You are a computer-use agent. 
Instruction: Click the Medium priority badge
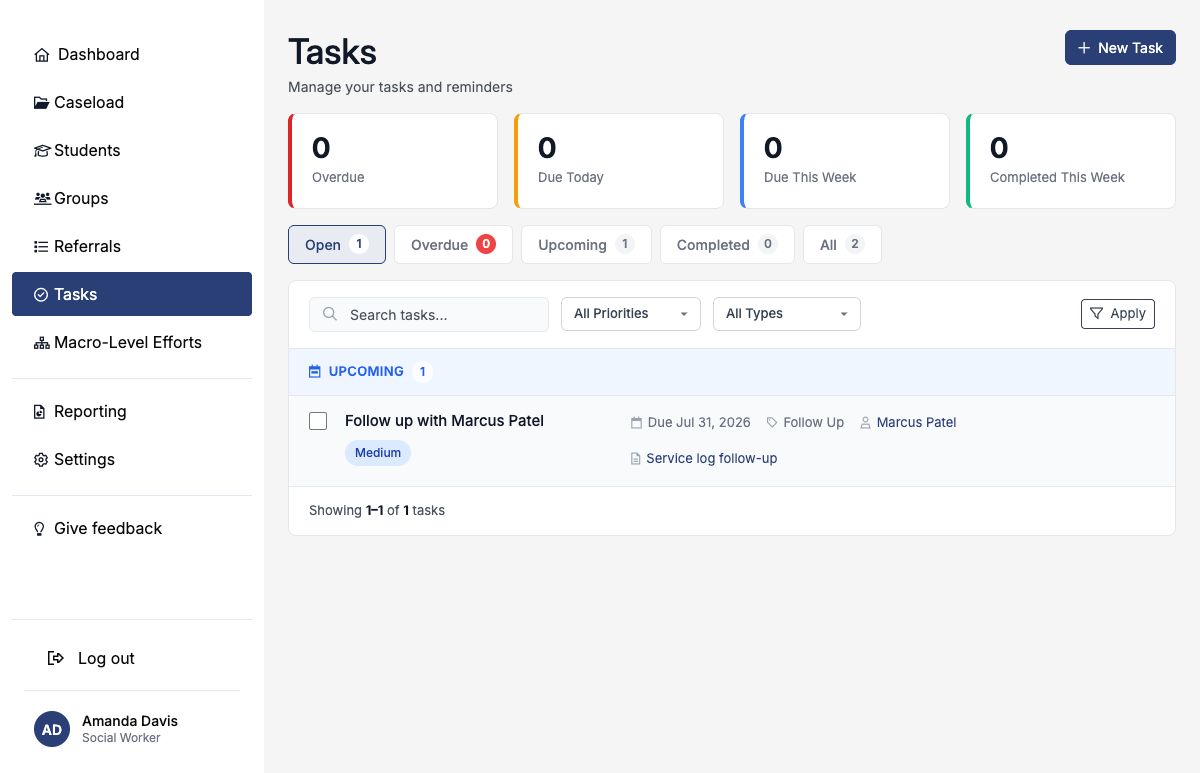[378, 453]
